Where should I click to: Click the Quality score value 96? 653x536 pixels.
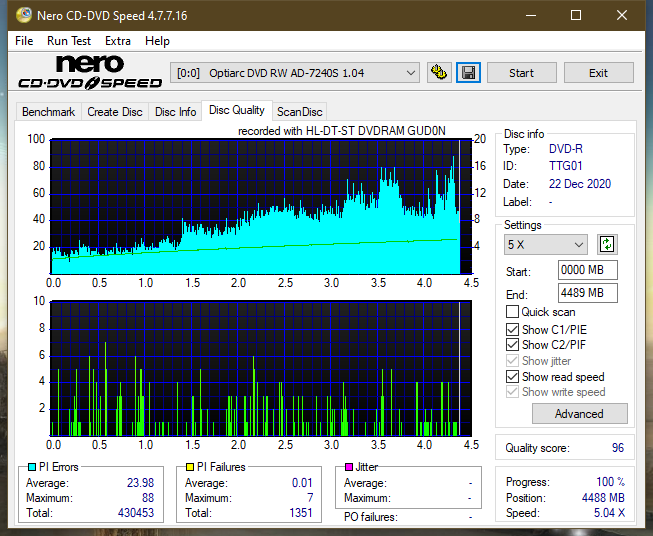pos(618,448)
